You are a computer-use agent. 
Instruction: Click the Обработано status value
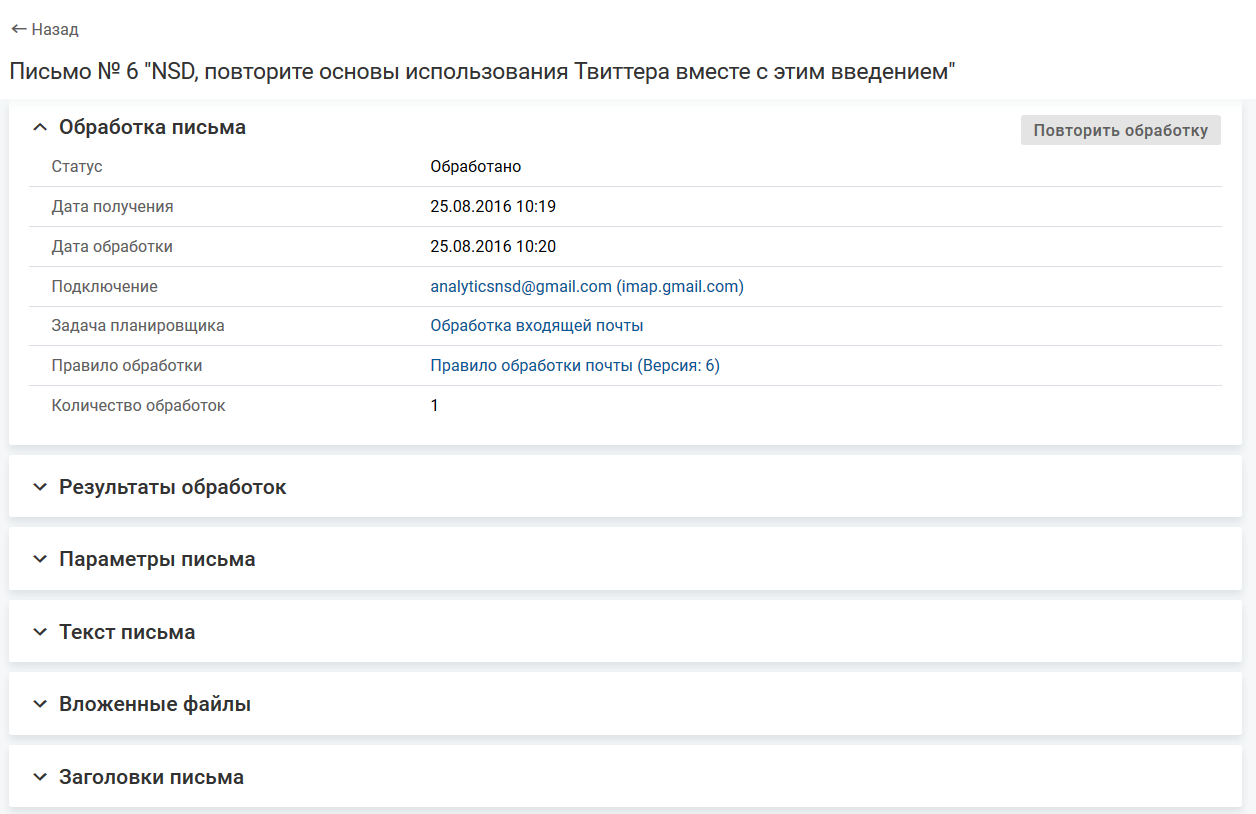tap(475, 167)
